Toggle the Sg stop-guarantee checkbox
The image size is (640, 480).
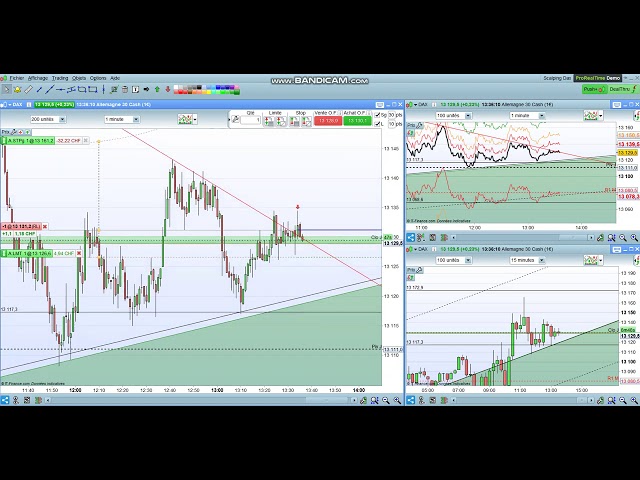pos(378,115)
